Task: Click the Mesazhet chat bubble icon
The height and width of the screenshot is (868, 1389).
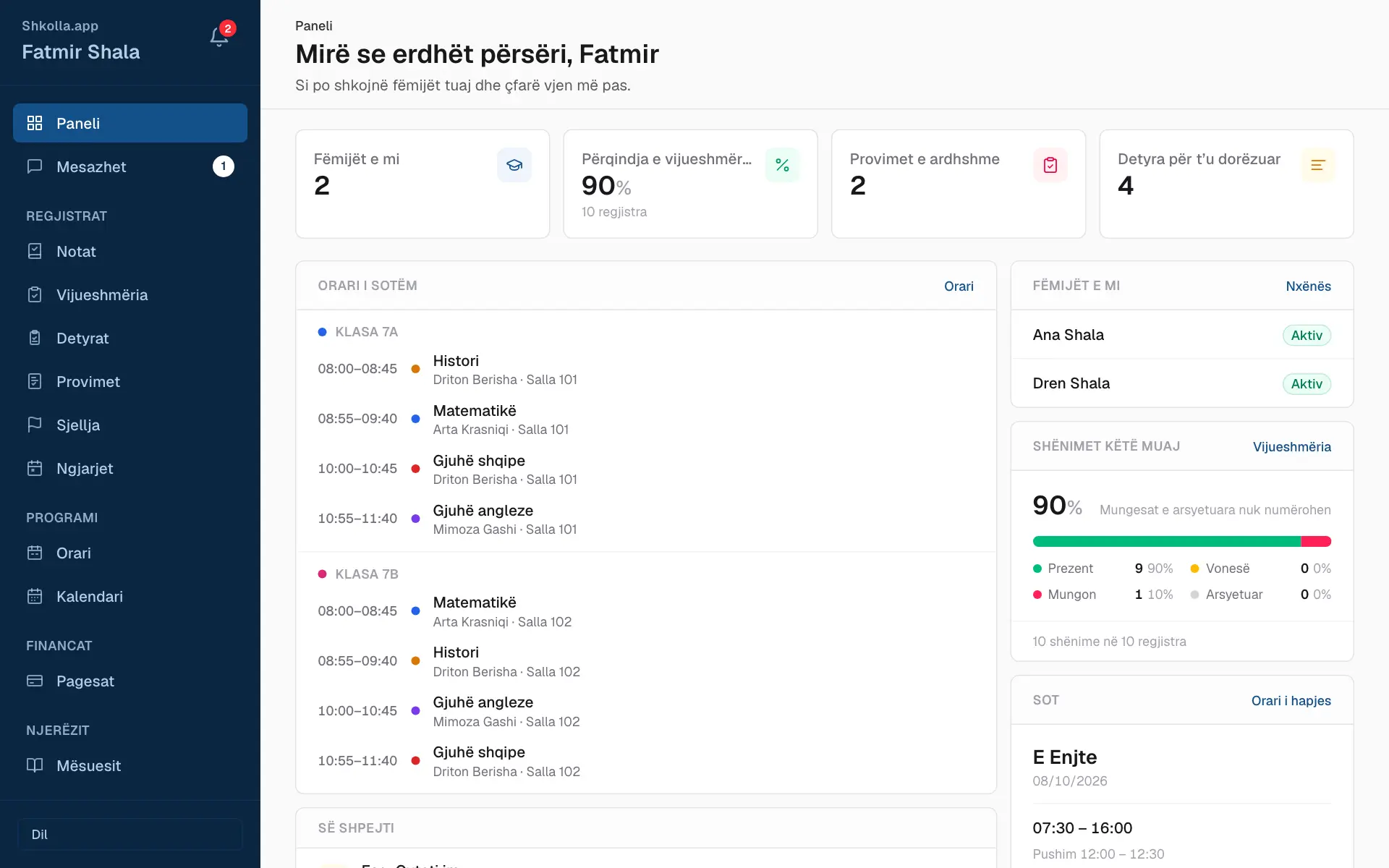Action: click(x=35, y=166)
